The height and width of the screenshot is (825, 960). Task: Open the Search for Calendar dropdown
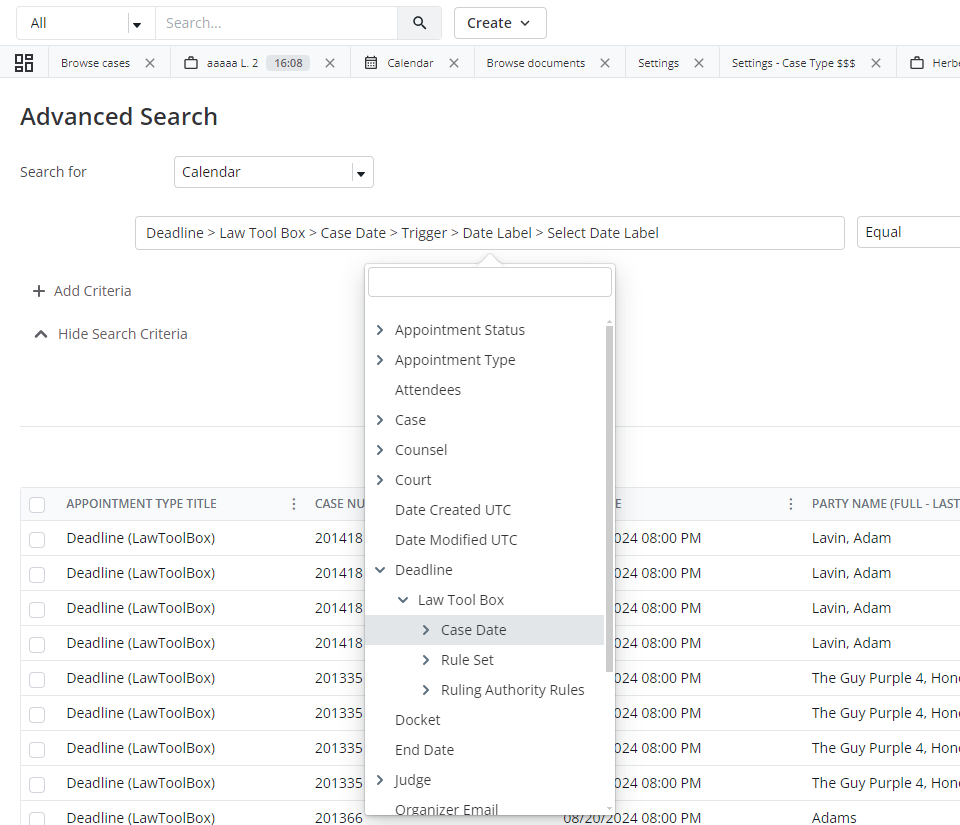(x=274, y=172)
